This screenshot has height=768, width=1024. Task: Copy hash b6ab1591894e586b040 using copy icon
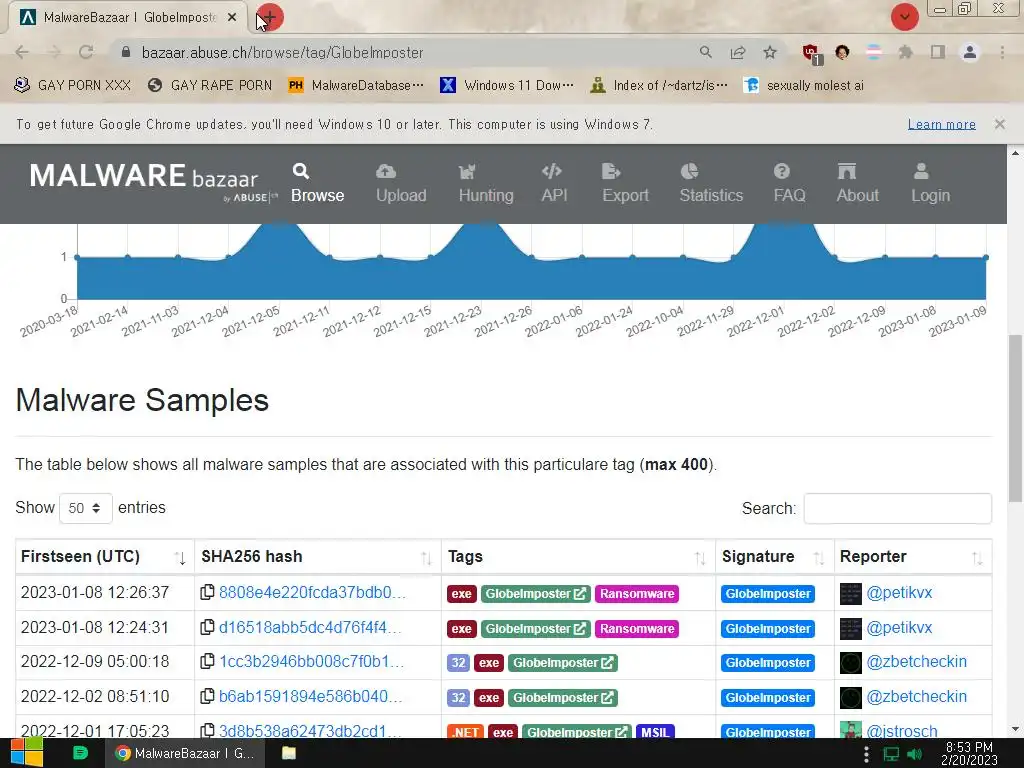(x=207, y=696)
